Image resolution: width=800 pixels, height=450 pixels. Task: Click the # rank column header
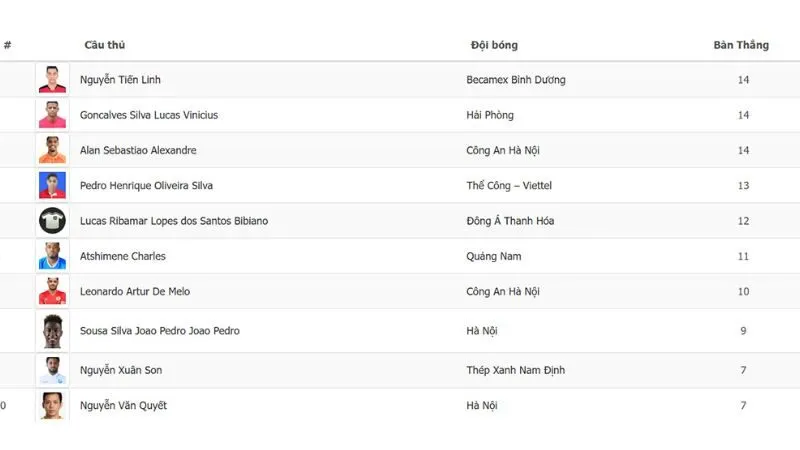7,45
